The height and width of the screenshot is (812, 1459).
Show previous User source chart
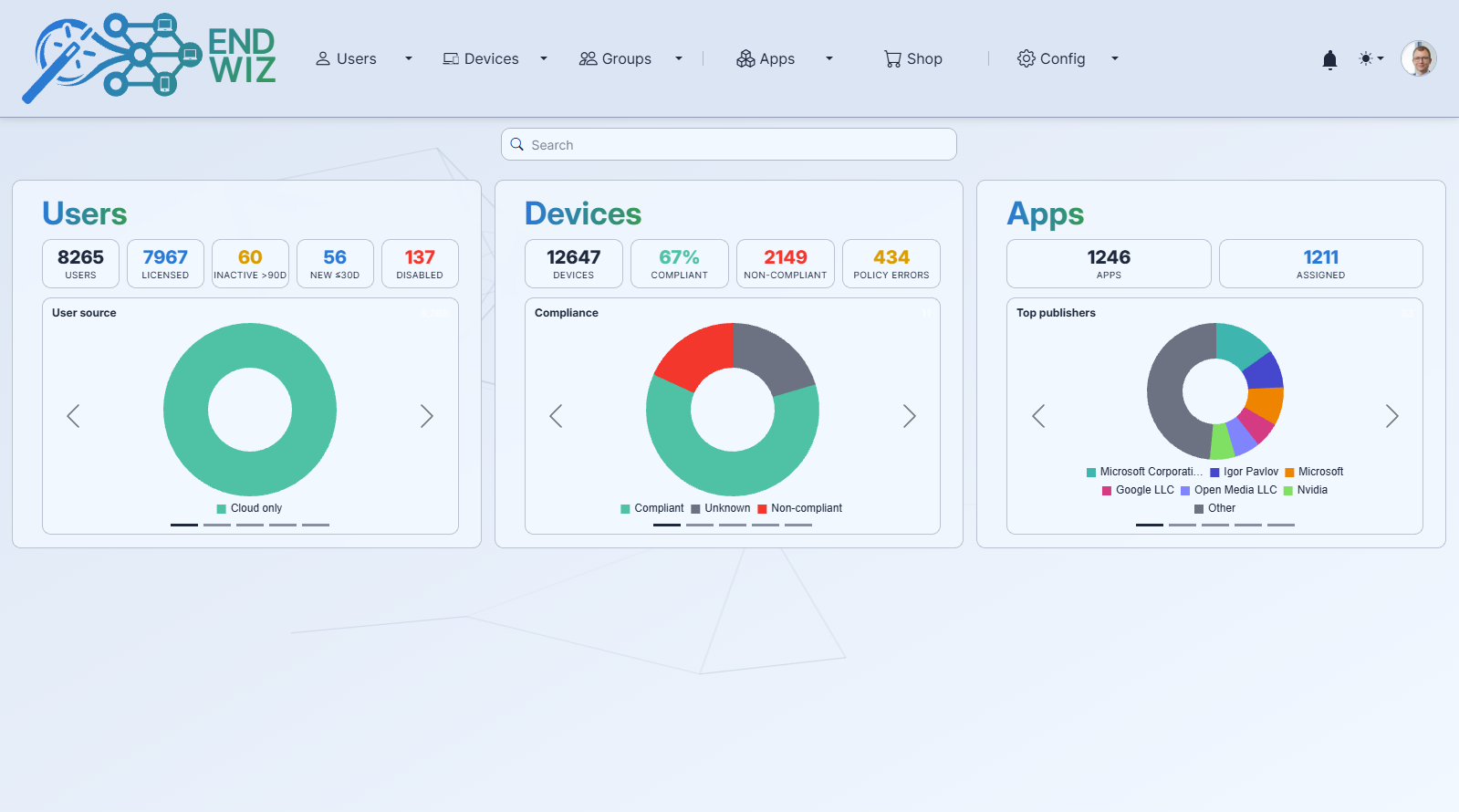click(x=74, y=416)
